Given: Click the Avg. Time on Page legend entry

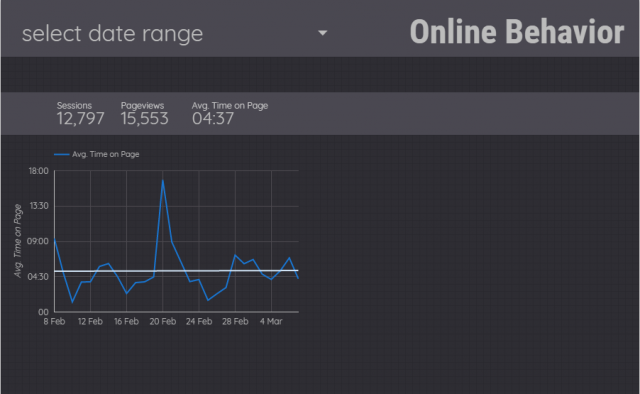Looking at the screenshot, I should coord(97,154).
